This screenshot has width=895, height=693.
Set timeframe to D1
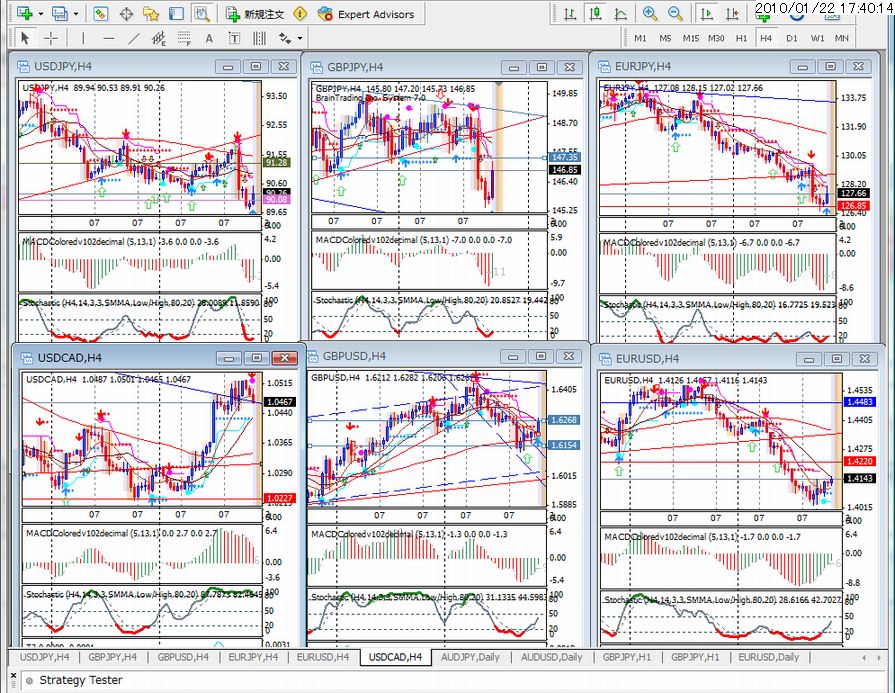(x=792, y=38)
